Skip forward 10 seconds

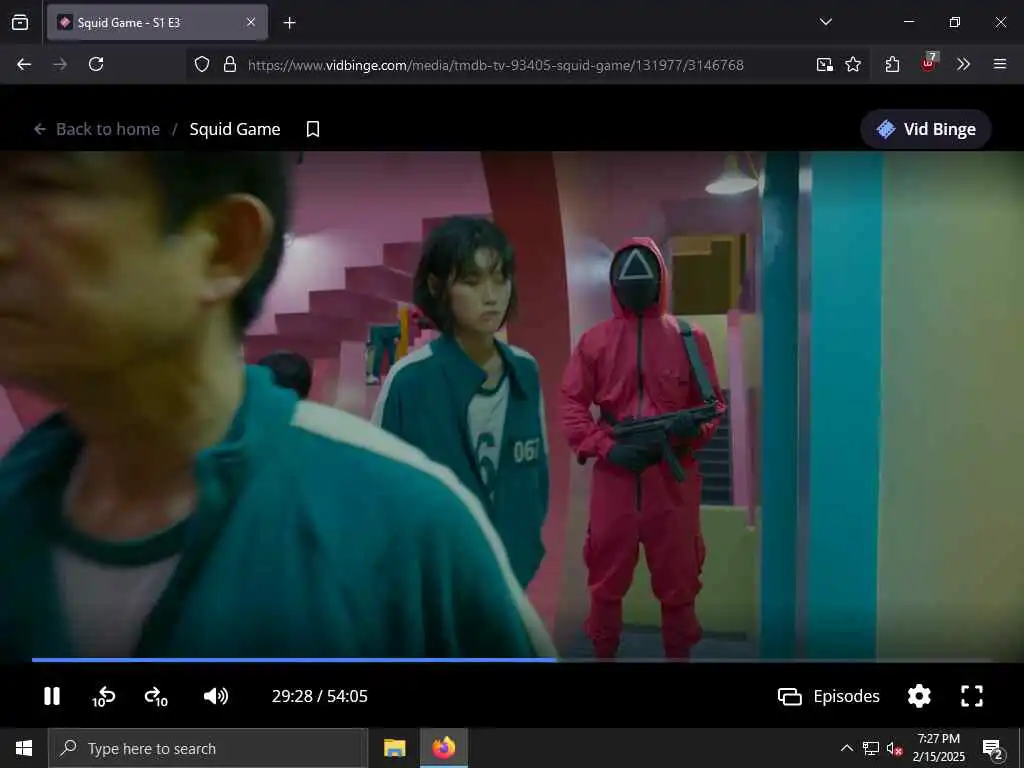(155, 697)
